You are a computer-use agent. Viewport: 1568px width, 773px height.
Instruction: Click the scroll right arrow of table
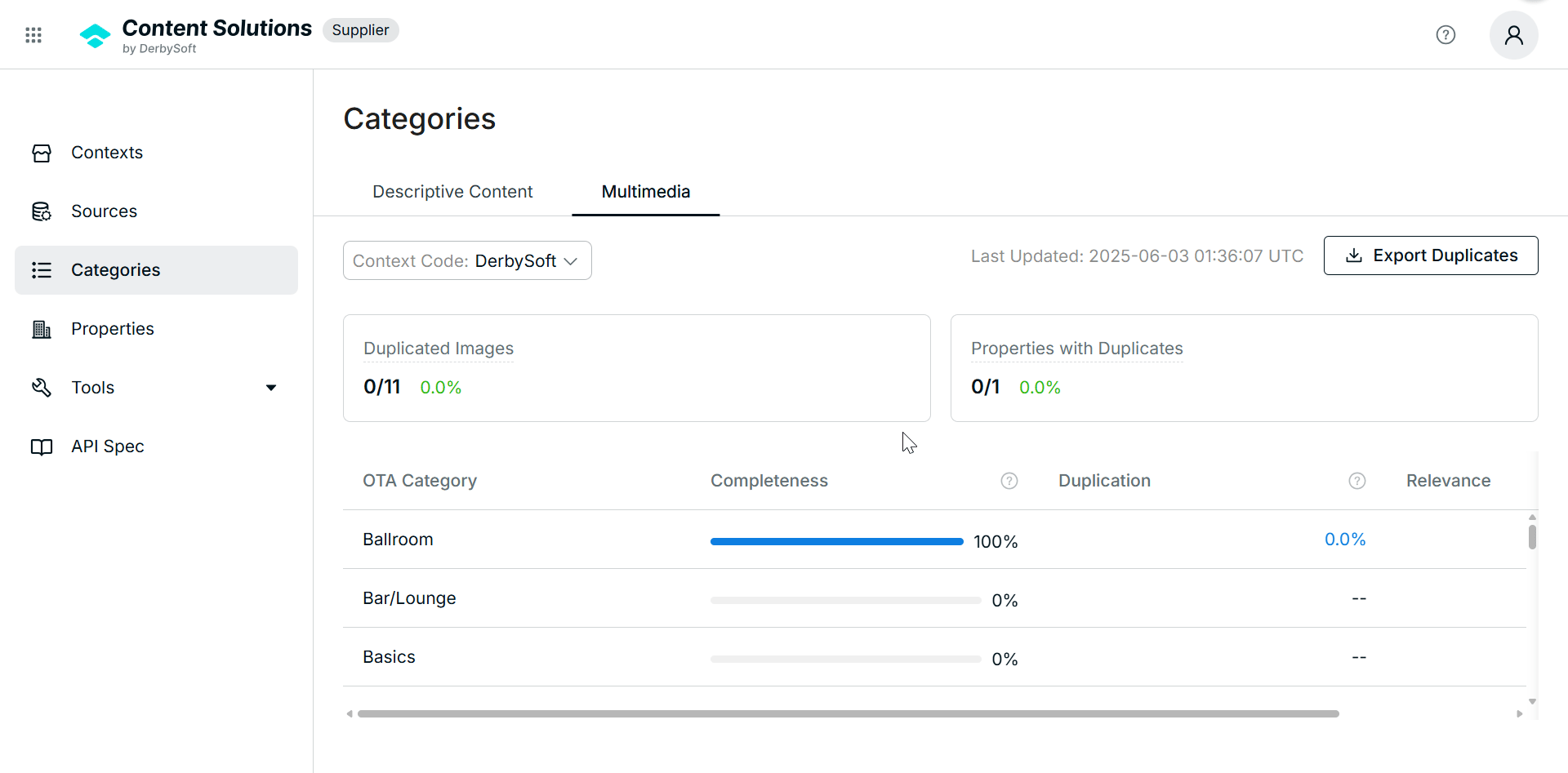[x=1520, y=713]
